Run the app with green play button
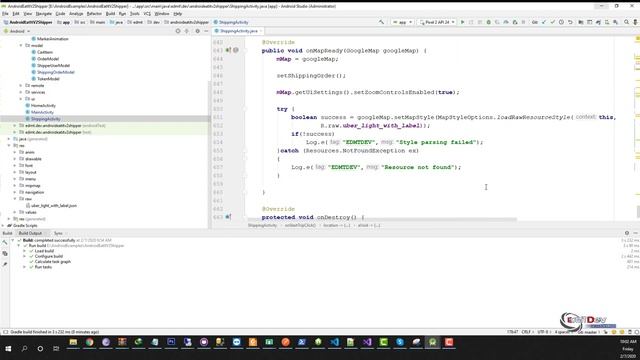The height and width of the screenshot is (360, 640). click(462, 22)
